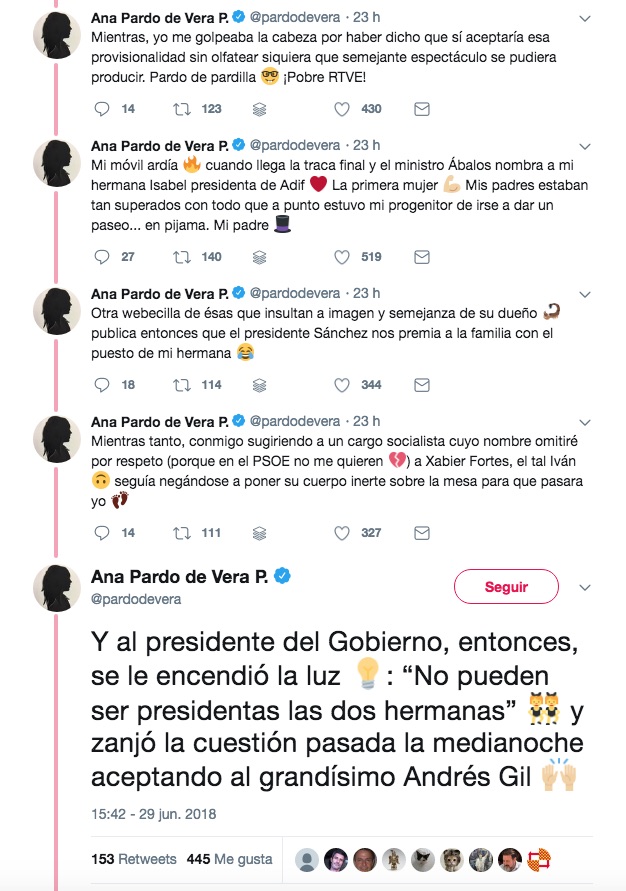626x891 pixels.
Task: Click Ana Pardo de Vera's large profile avatar
Action: tap(58, 587)
